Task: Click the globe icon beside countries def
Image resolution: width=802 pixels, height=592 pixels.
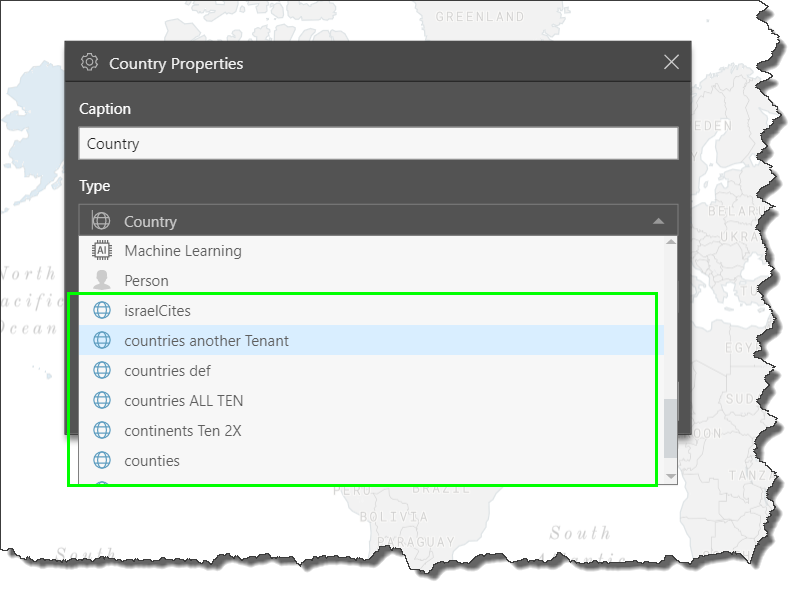Action: pyautogui.click(x=101, y=371)
